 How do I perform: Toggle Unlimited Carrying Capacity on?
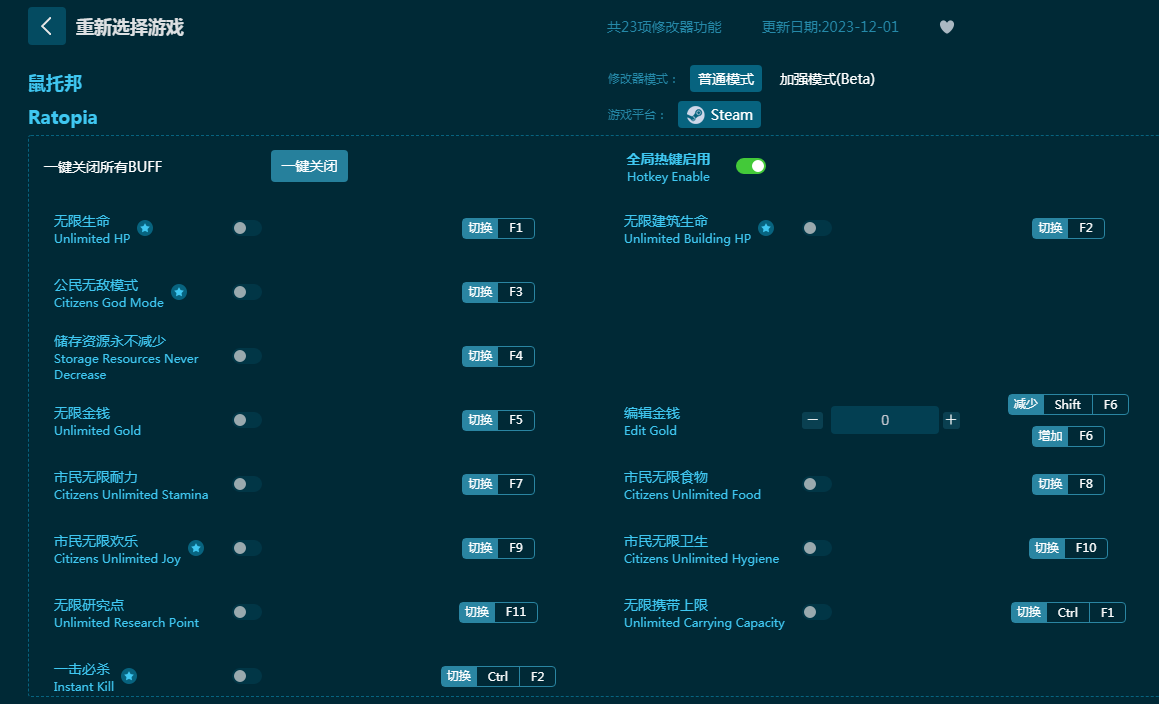pyautogui.click(x=816, y=612)
